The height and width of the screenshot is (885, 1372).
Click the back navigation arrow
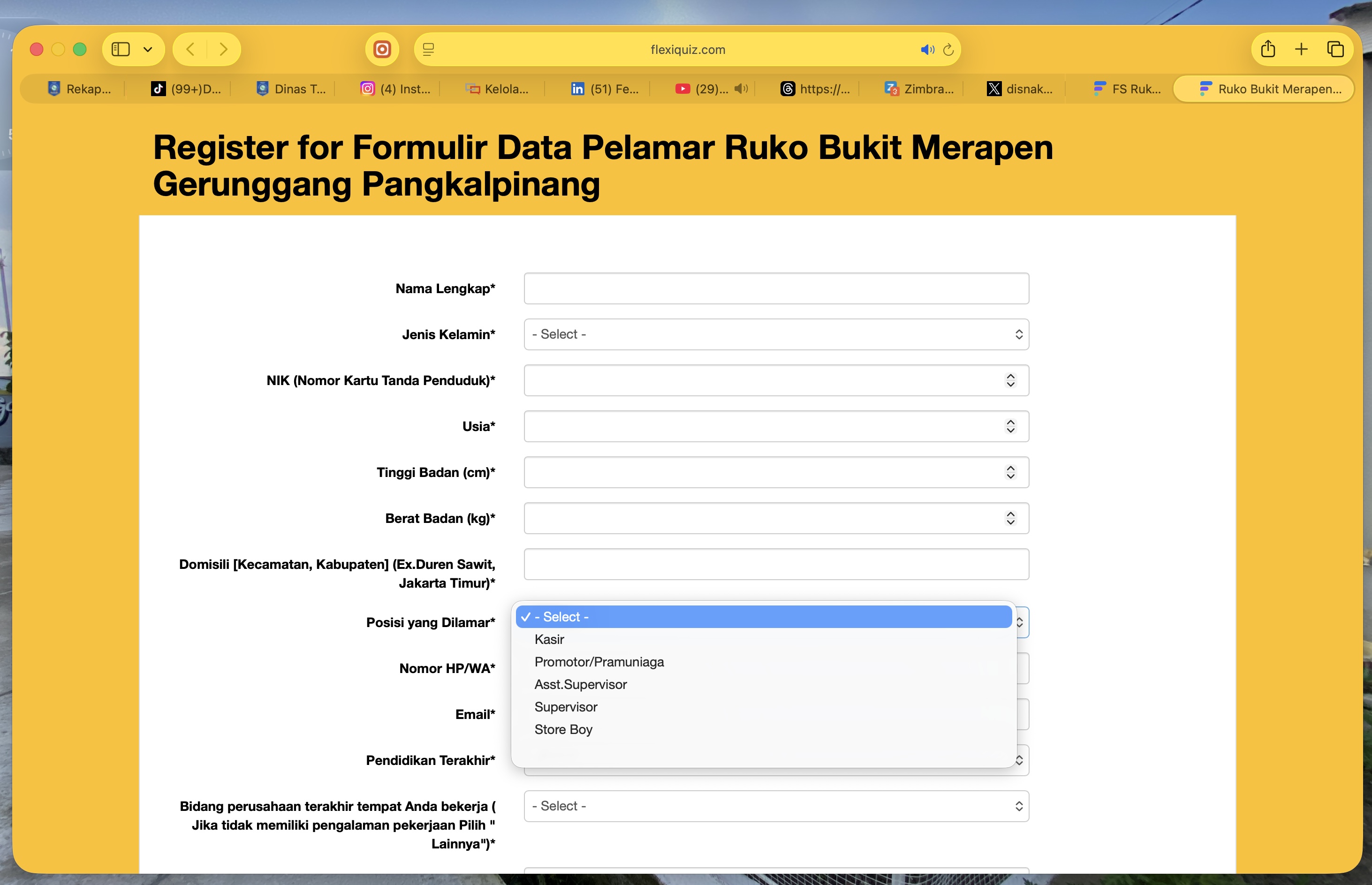[x=190, y=49]
